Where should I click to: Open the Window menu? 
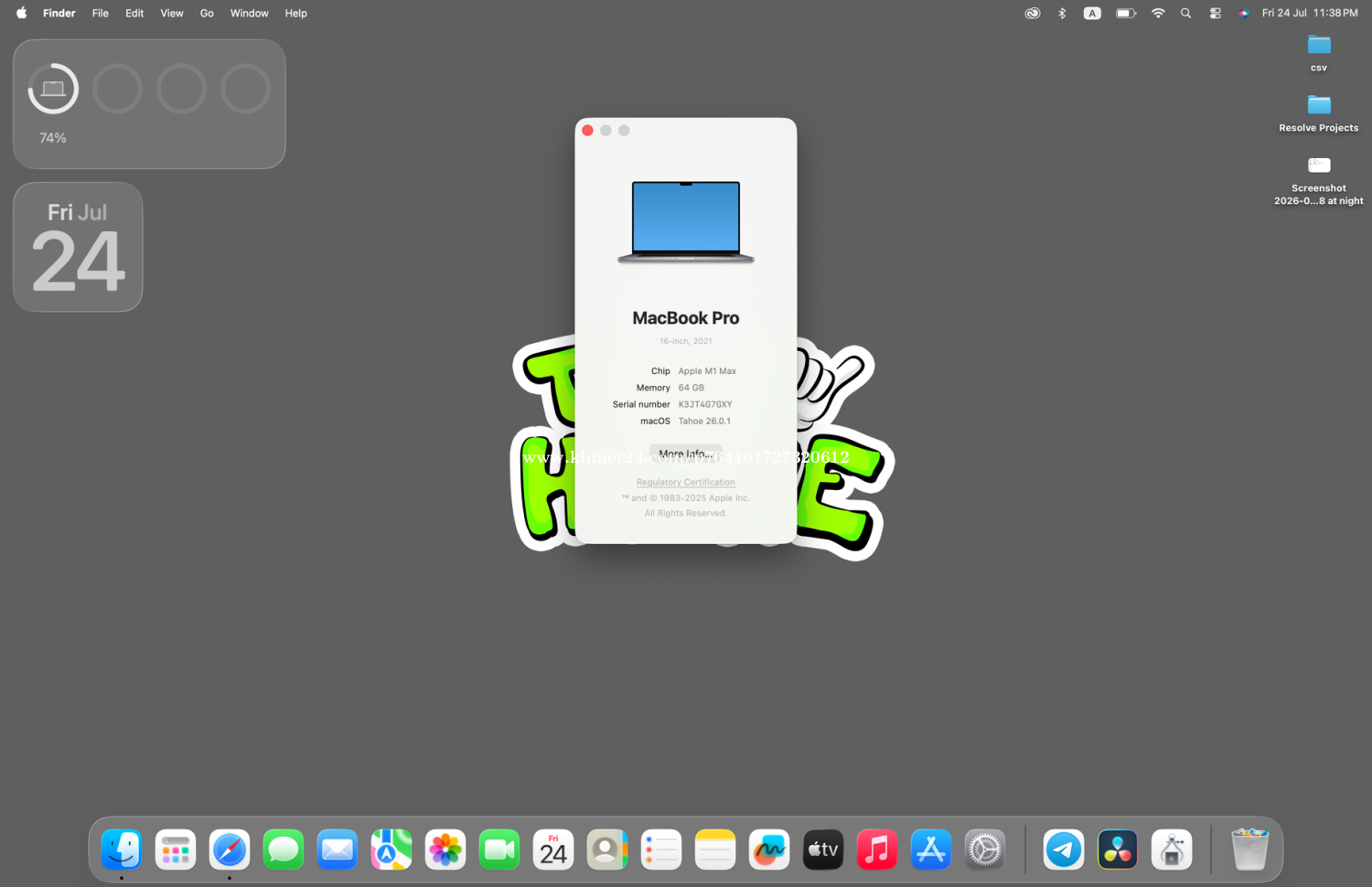(x=250, y=13)
